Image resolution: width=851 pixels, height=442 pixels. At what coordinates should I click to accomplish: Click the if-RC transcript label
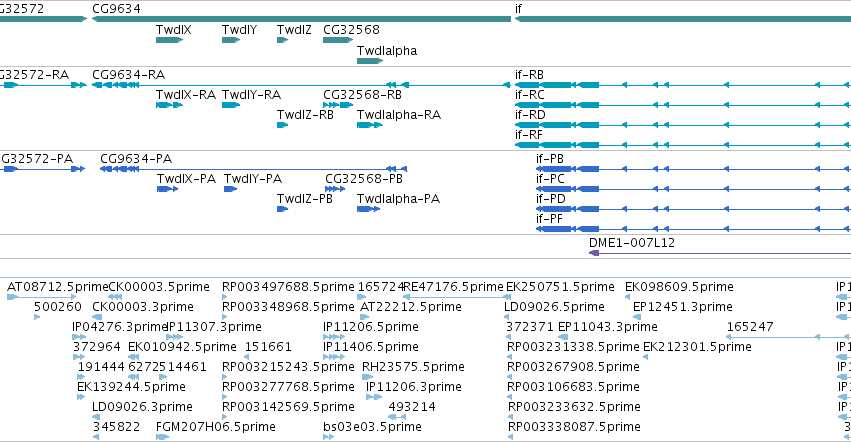(x=530, y=94)
